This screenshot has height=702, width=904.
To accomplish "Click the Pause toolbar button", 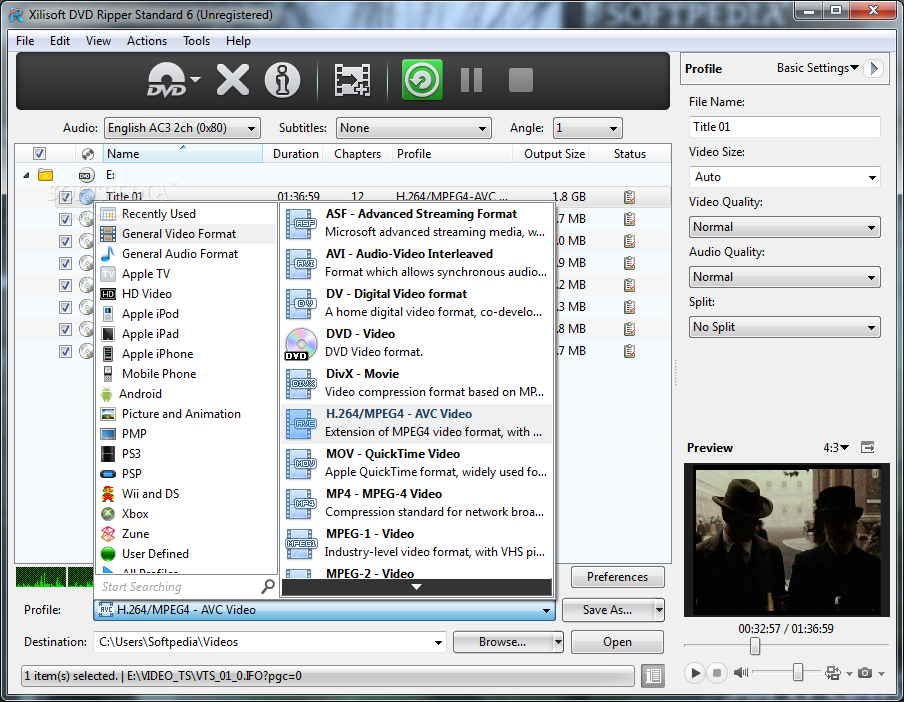I will coord(471,80).
